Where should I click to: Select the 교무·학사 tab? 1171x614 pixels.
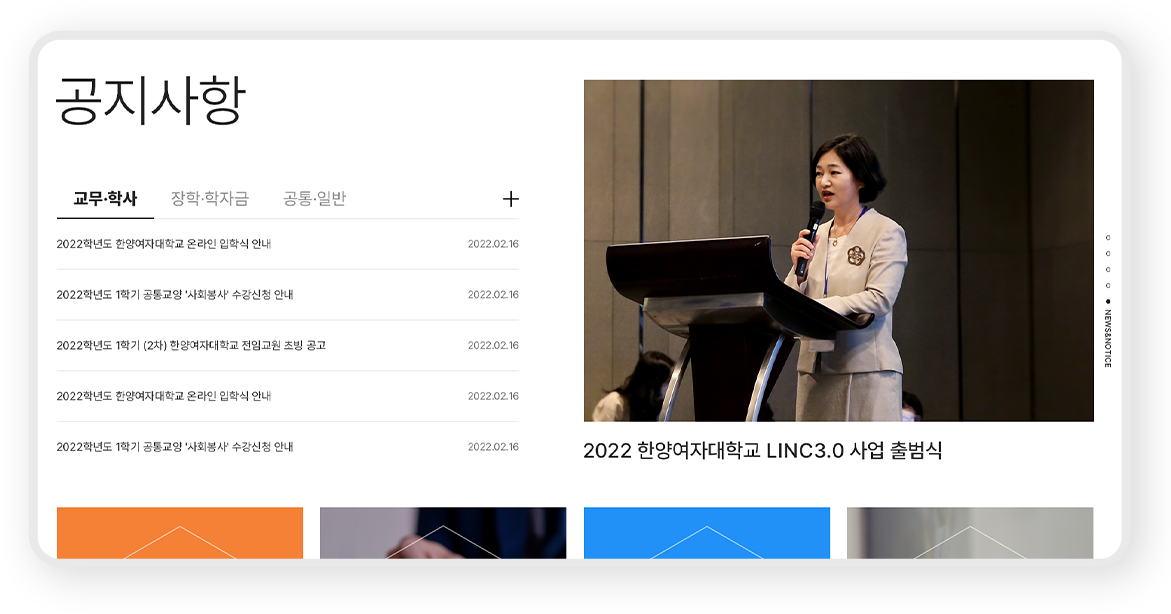pos(105,199)
